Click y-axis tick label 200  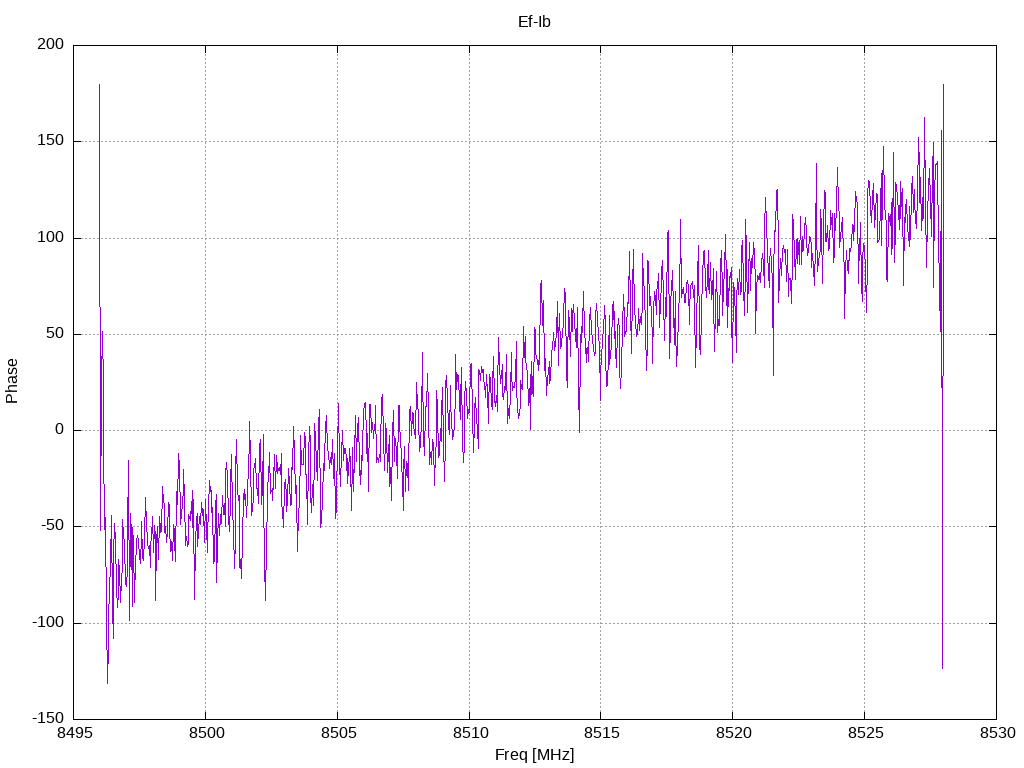point(51,44)
